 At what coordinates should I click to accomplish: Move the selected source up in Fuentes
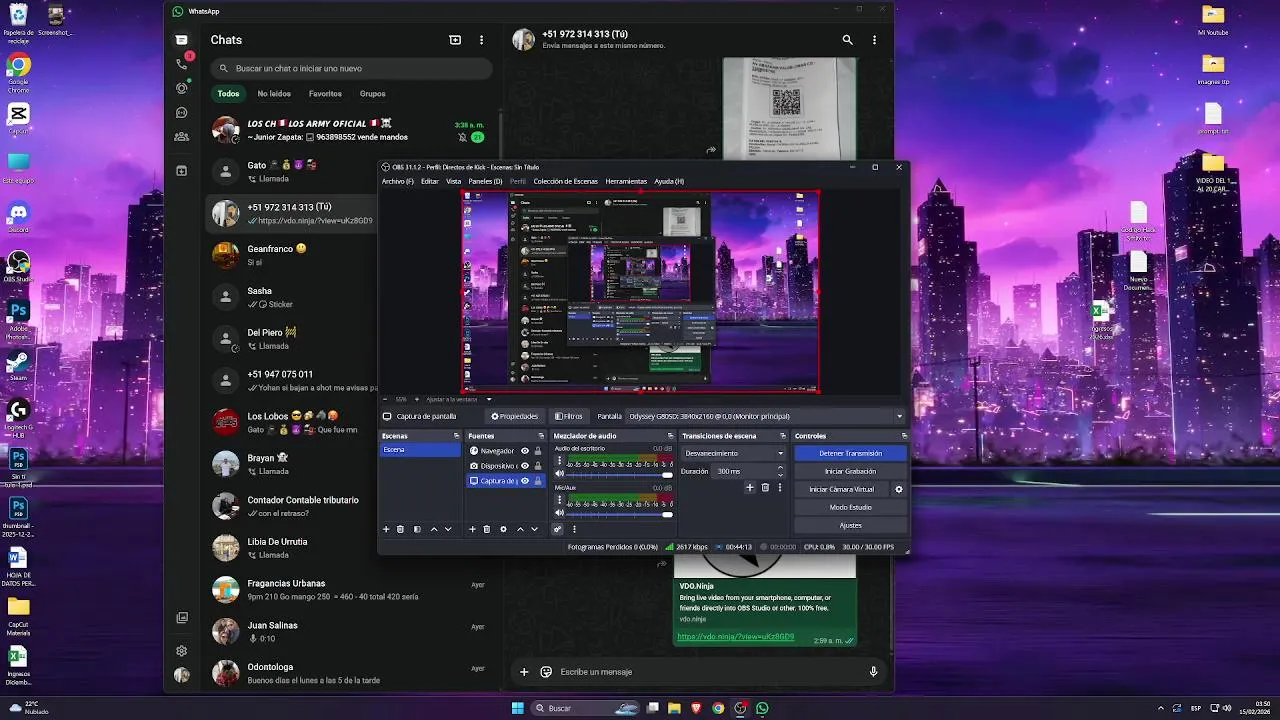pyautogui.click(x=520, y=529)
